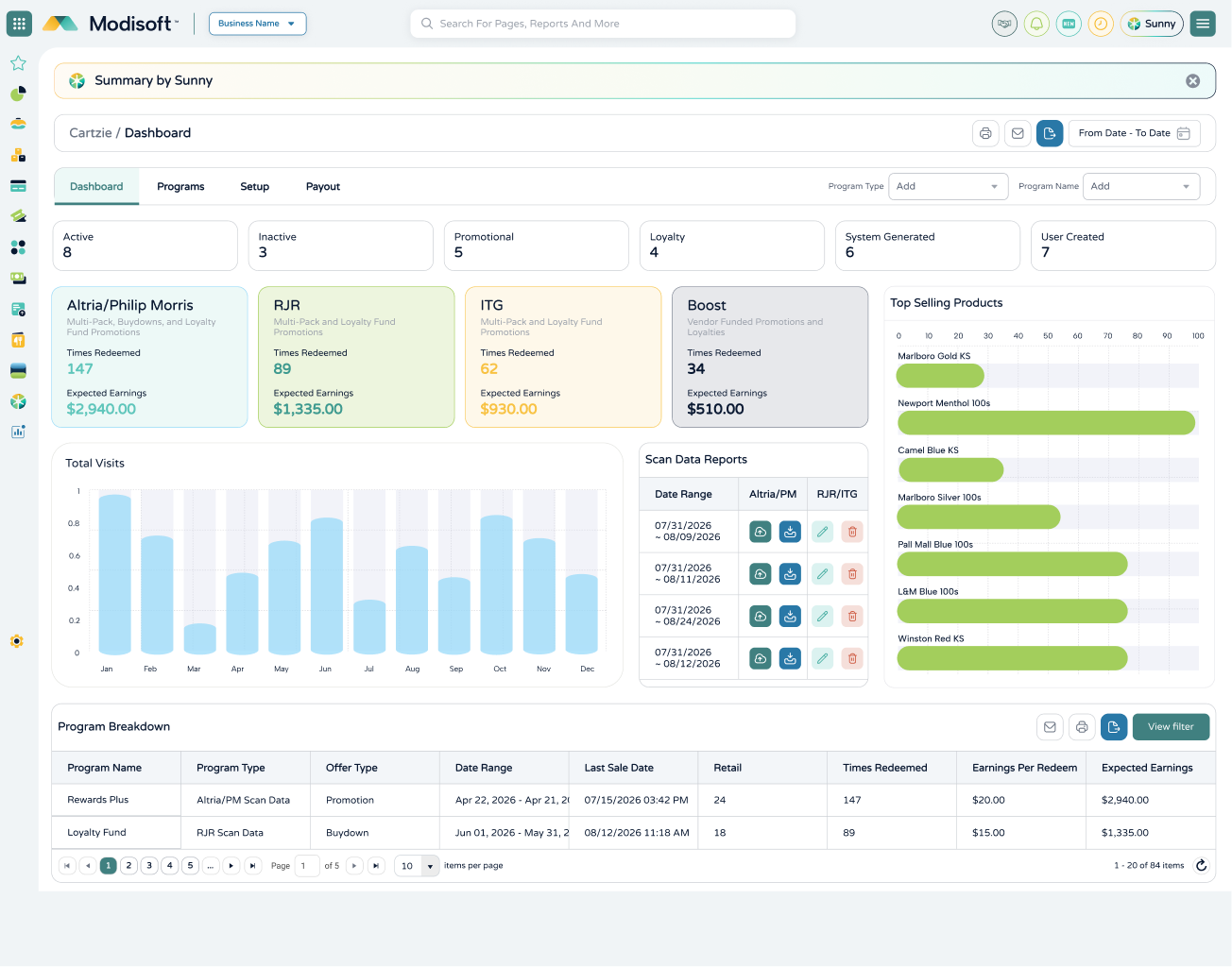
Task: Click the page number input field
Action: coord(307,866)
